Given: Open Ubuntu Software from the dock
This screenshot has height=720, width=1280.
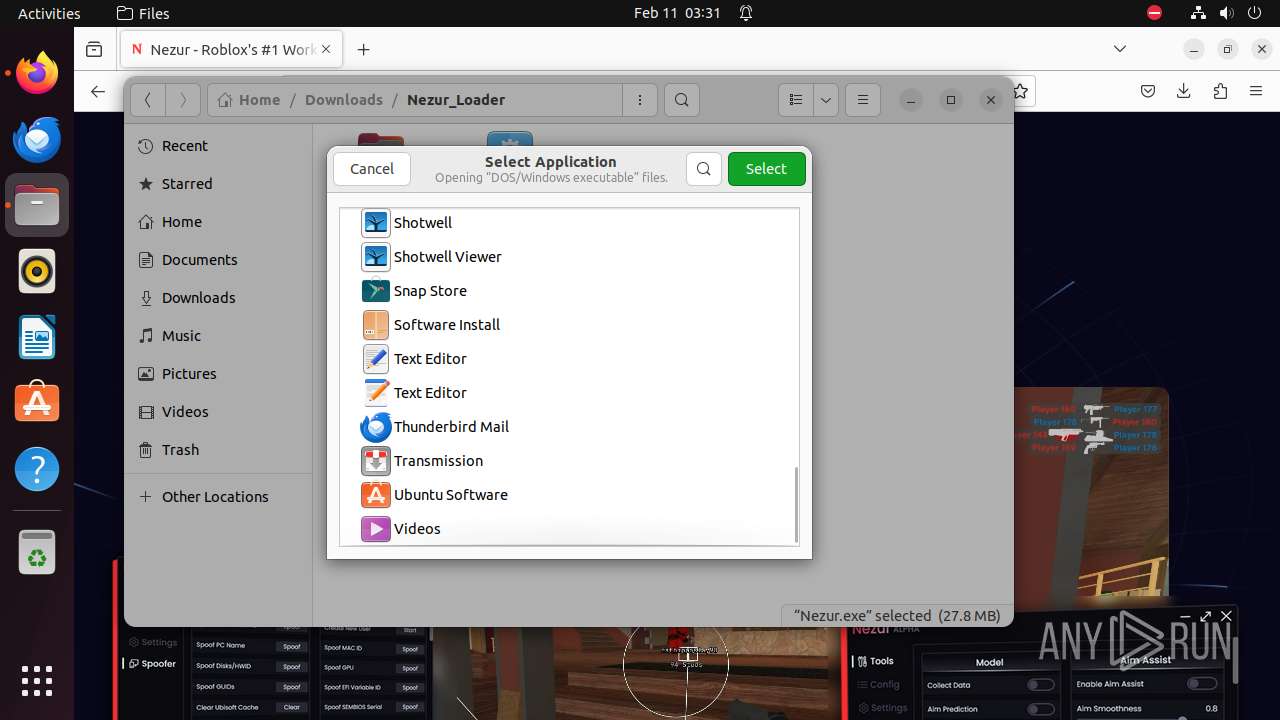Looking at the screenshot, I should [x=37, y=403].
